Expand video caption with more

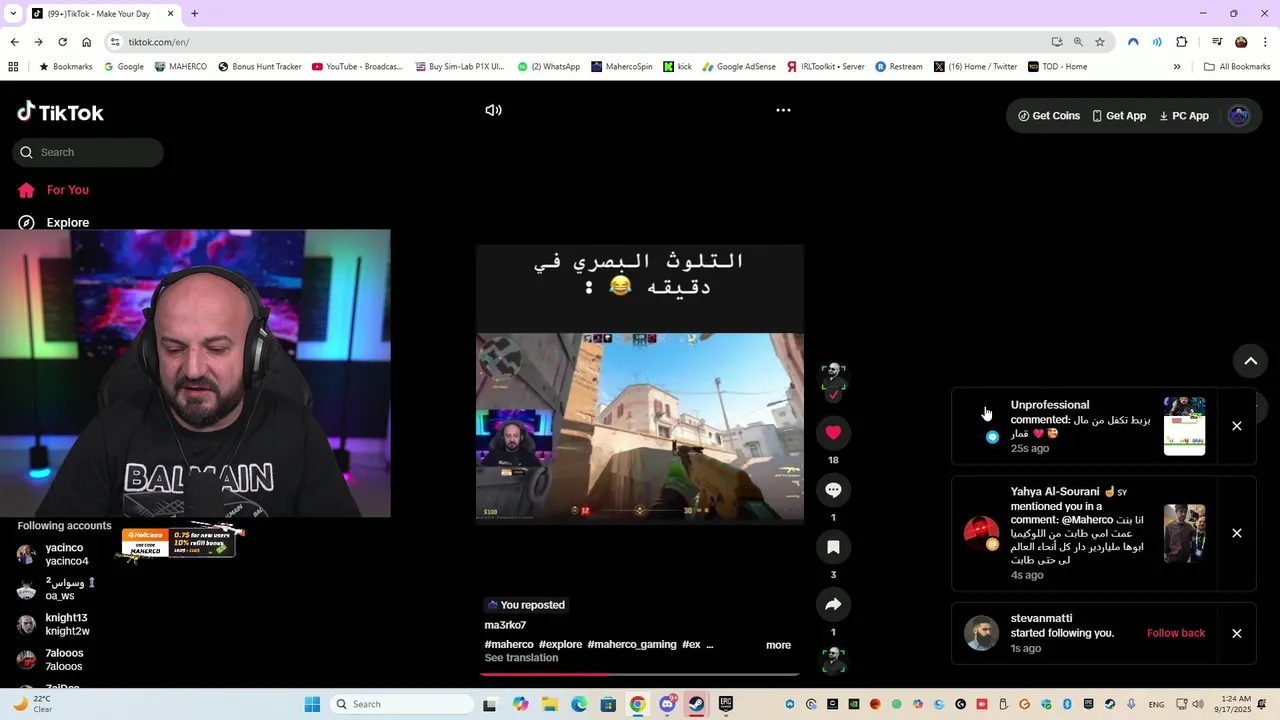[x=778, y=645]
